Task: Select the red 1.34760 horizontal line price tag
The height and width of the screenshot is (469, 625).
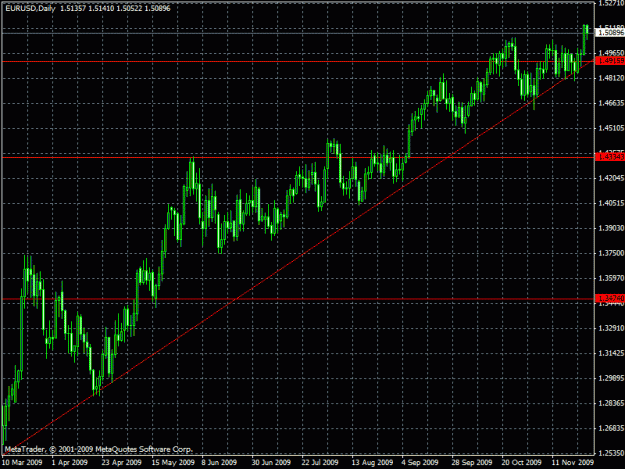Action: (610, 298)
